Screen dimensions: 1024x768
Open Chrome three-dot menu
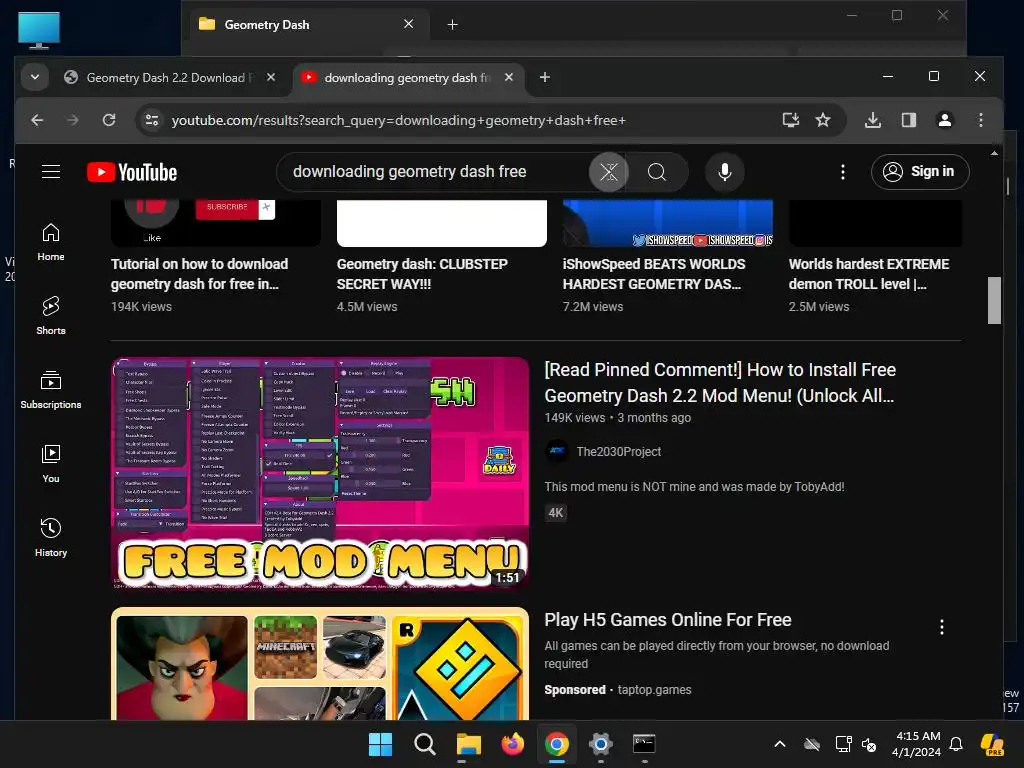[x=981, y=120]
